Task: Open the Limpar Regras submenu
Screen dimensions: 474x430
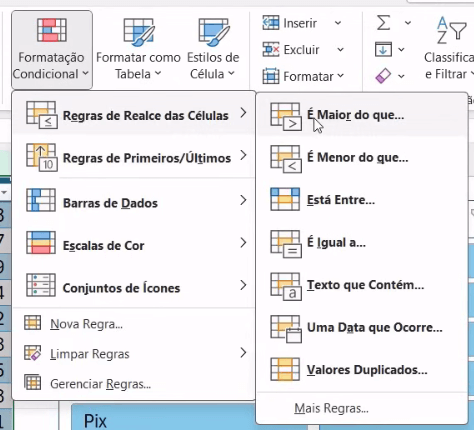Action: click(134, 353)
